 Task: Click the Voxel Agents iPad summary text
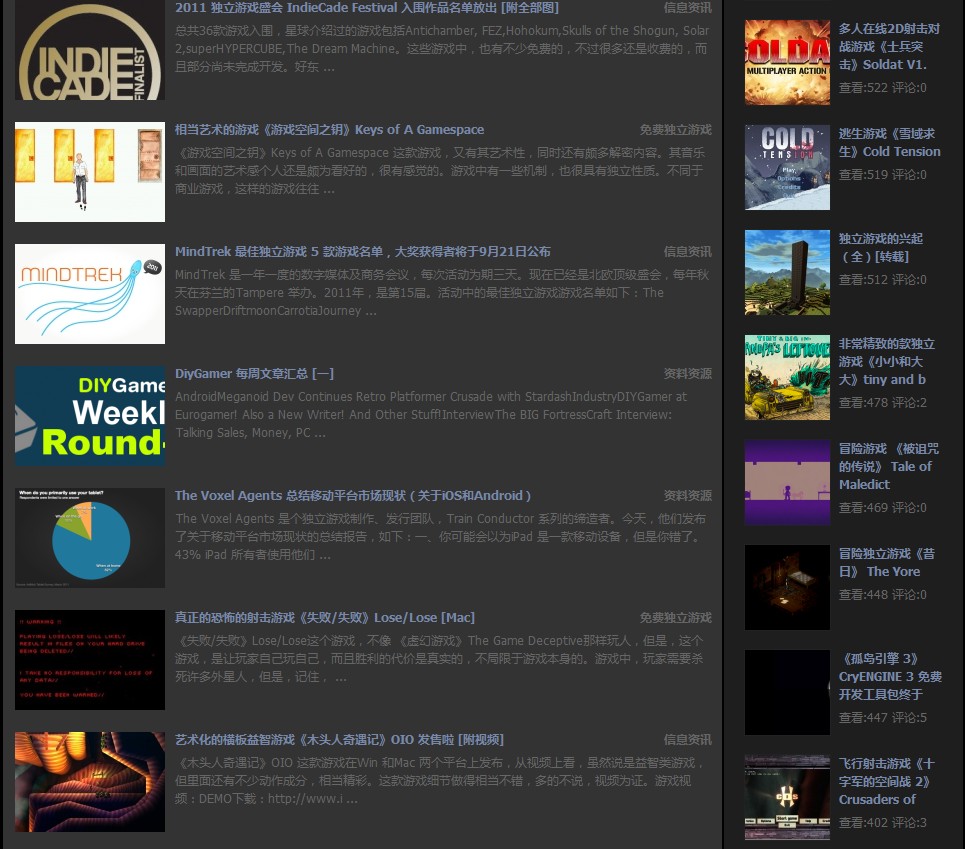[x=440, y=536]
